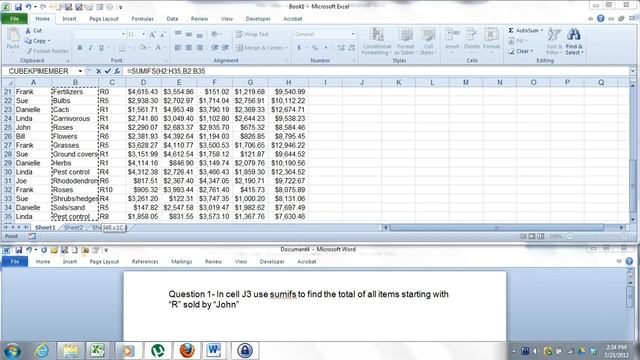Screen dimensions: 640x360
Task: Click the Excel fill color bucket
Action: tap(142, 48)
